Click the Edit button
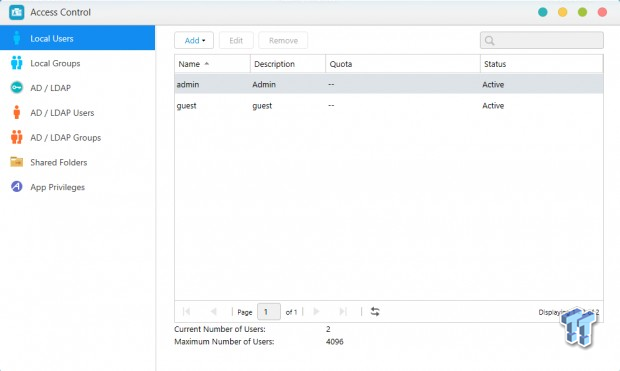 pyautogui.click(x=236, y=40)
